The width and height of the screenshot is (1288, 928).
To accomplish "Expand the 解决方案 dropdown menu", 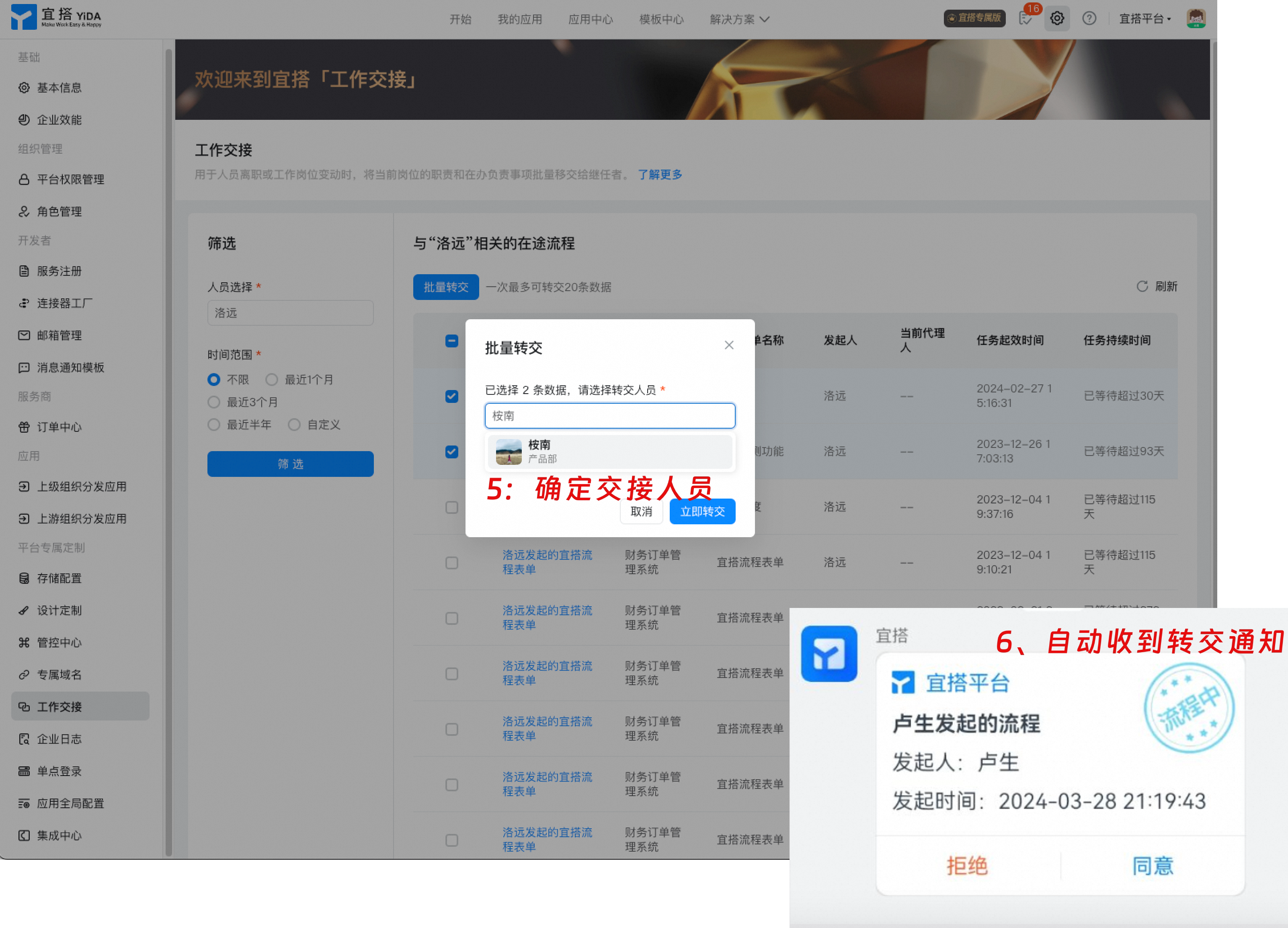I will pyautogui.click(x=739, y=19).
